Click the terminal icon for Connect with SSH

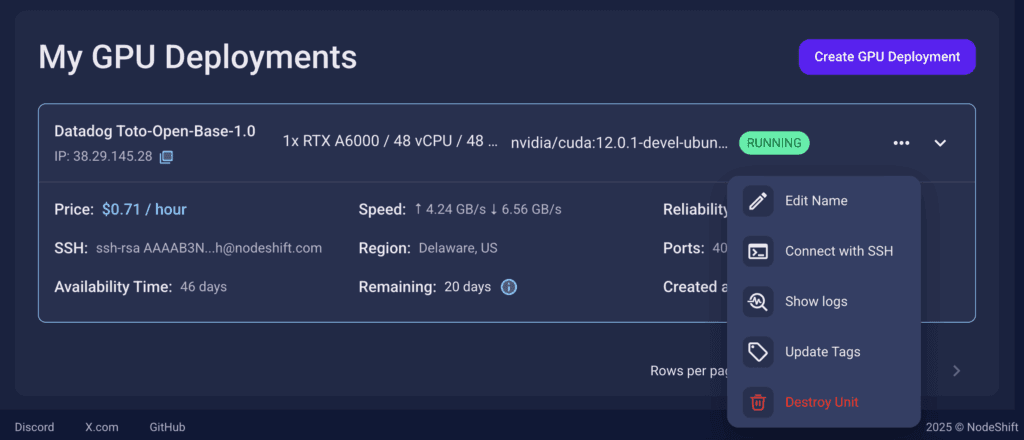pyautogui.click(x=759, y=251)
